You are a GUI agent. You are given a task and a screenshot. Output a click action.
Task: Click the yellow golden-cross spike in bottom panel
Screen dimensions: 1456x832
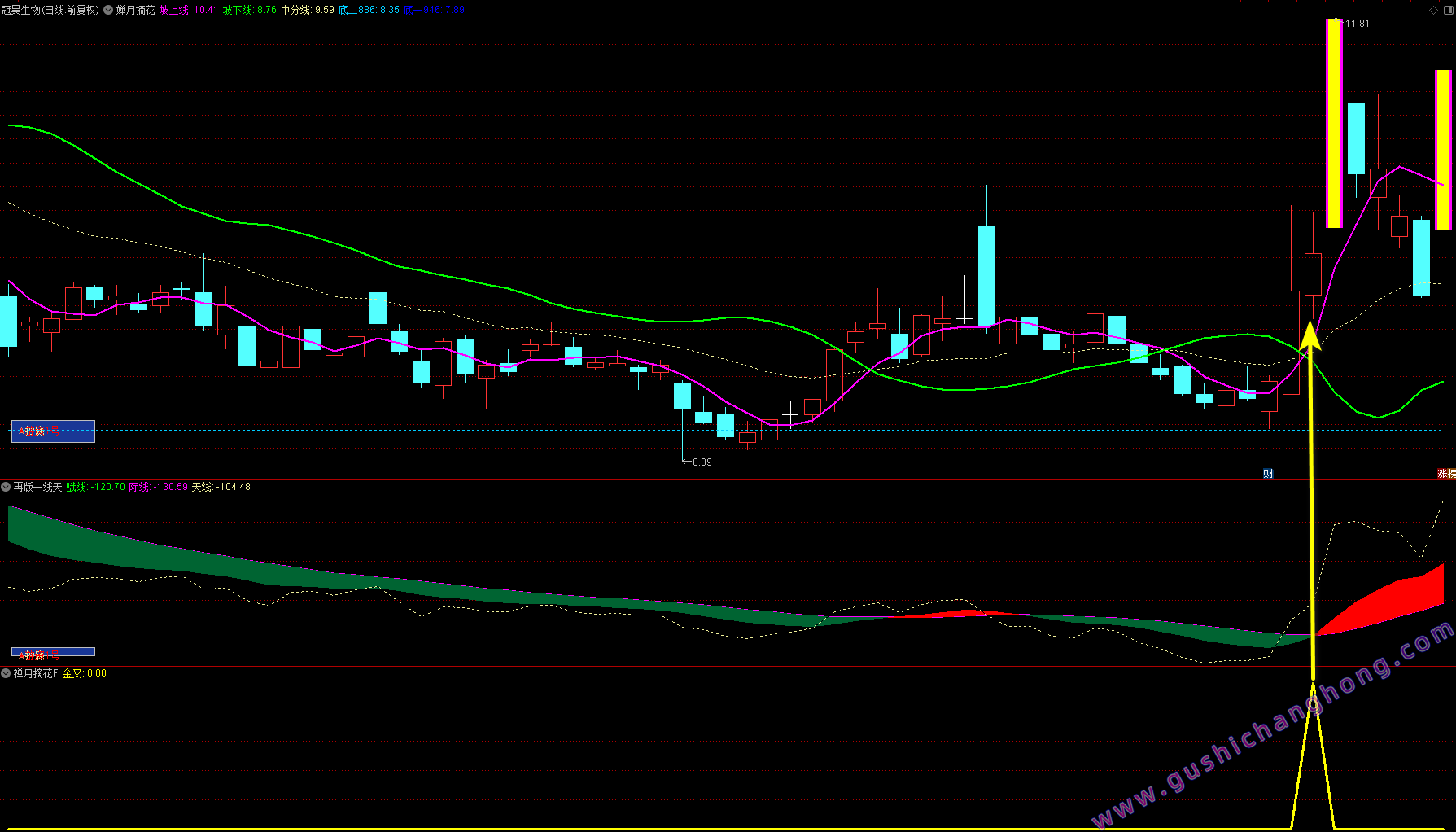[1313, 757]
